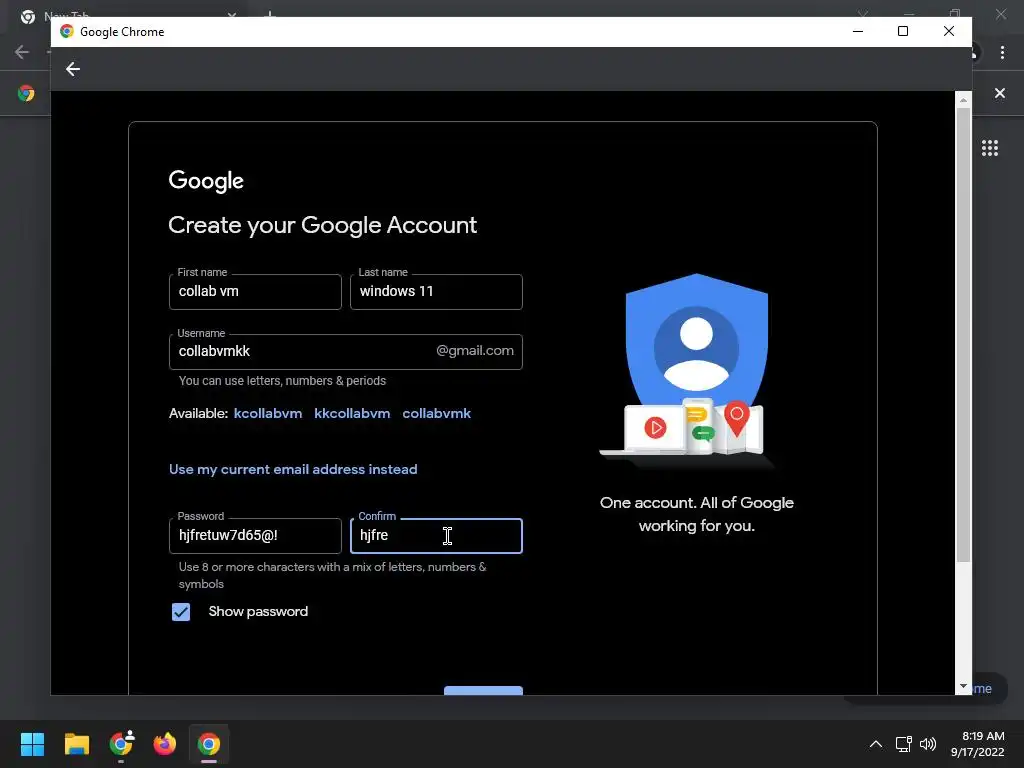Click the Confirm password field
1024x768 pixels.
pos(436,536)
